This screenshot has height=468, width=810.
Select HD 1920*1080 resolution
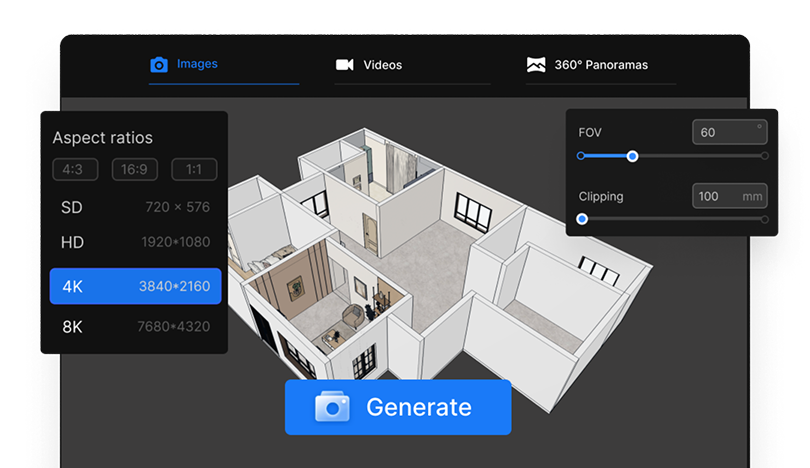coord(135,243)
